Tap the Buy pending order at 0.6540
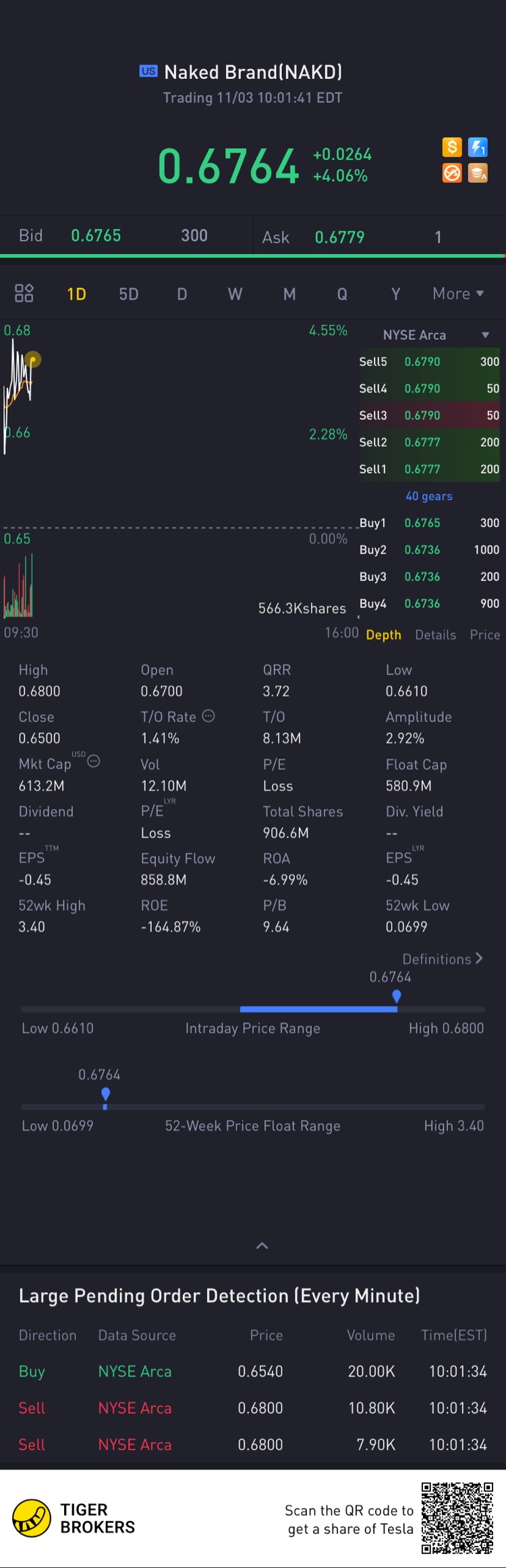Image resolution: width=506 pixels, height=1568 pixels. (253, 1371)
